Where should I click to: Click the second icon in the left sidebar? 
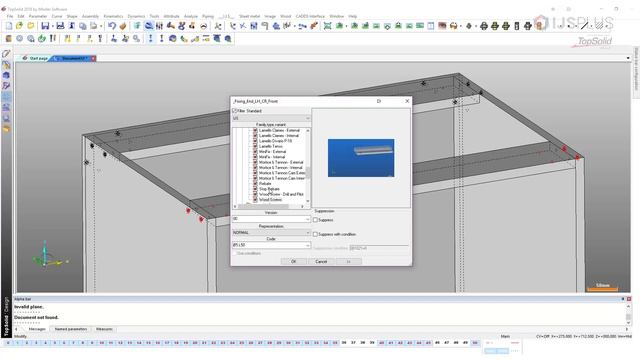click(x=6, y=64)
